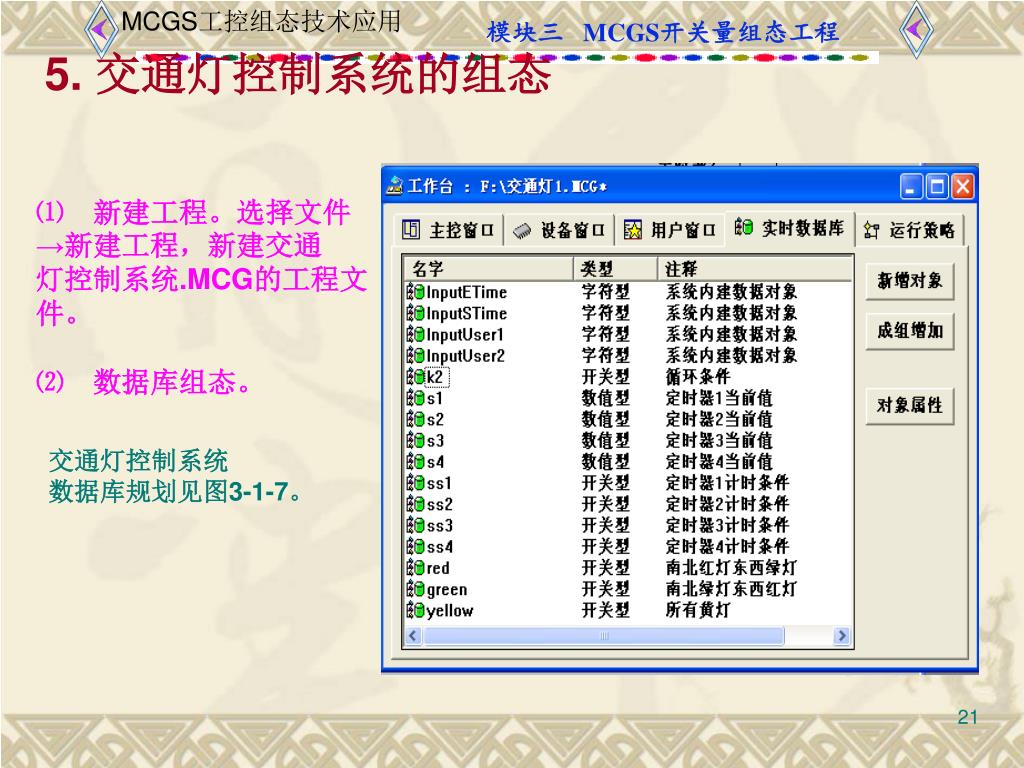Click the 类型 column header
The width and height of the screenshot is (1024, 768).
pyautogui.click(x=615, y=268)
